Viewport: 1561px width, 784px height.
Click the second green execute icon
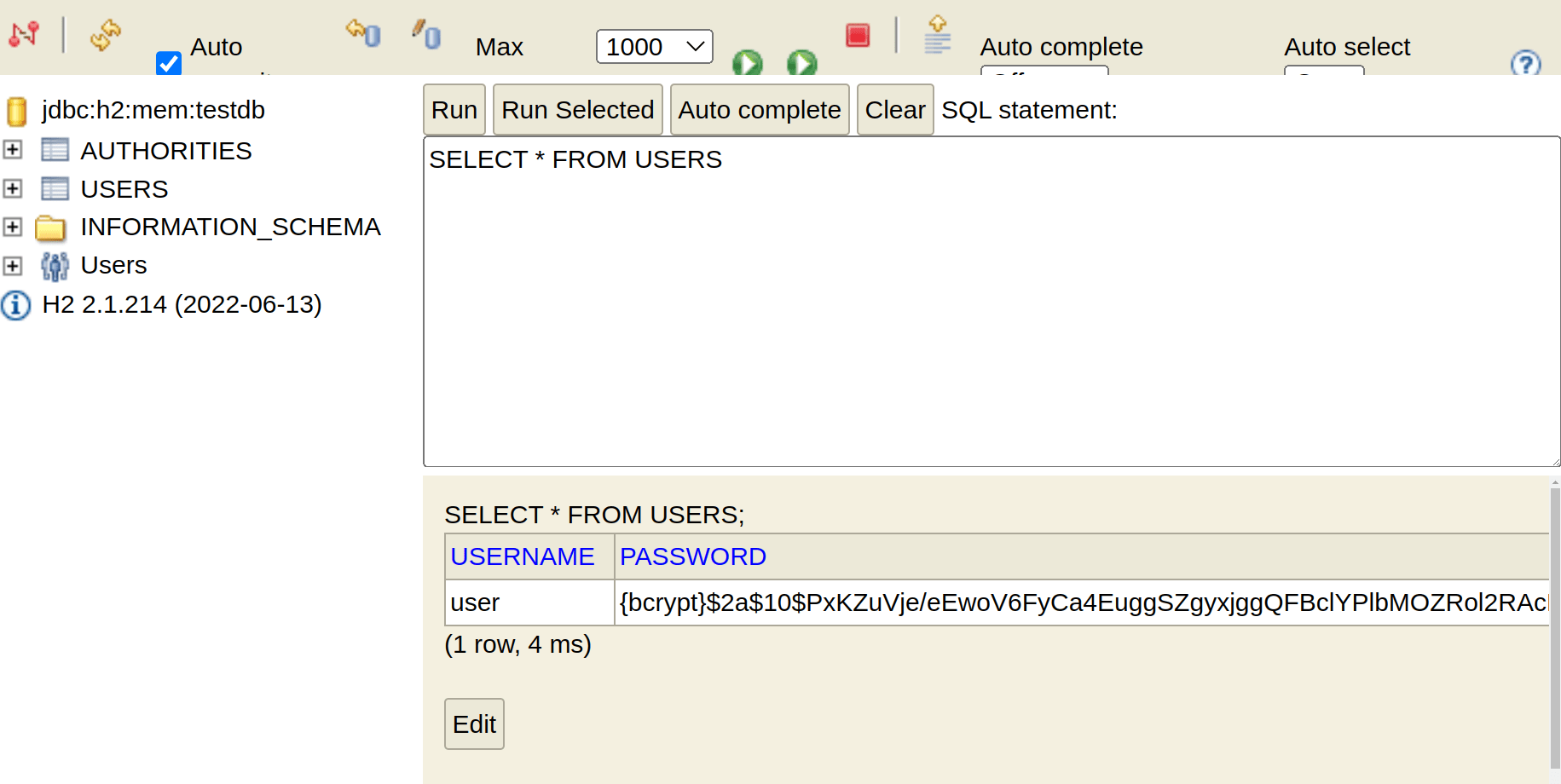coord(801,63)
